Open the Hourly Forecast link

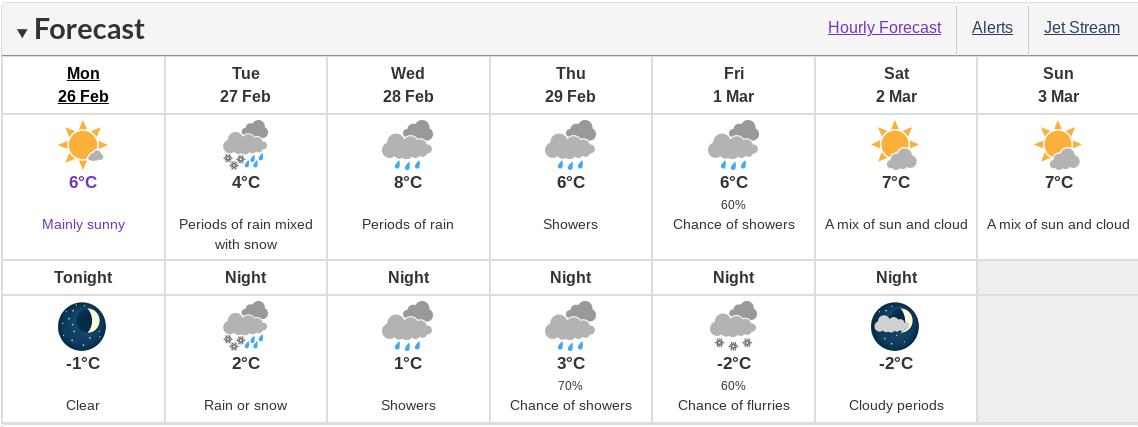click(x=884, y=28)
